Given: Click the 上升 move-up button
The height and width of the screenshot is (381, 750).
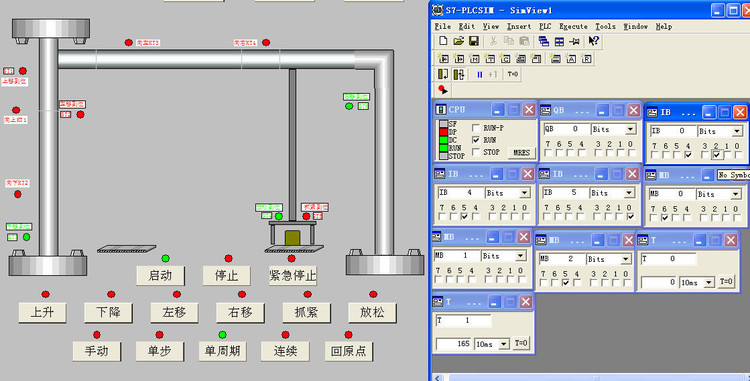Looking at the screenshot, I should coord(43,313).
